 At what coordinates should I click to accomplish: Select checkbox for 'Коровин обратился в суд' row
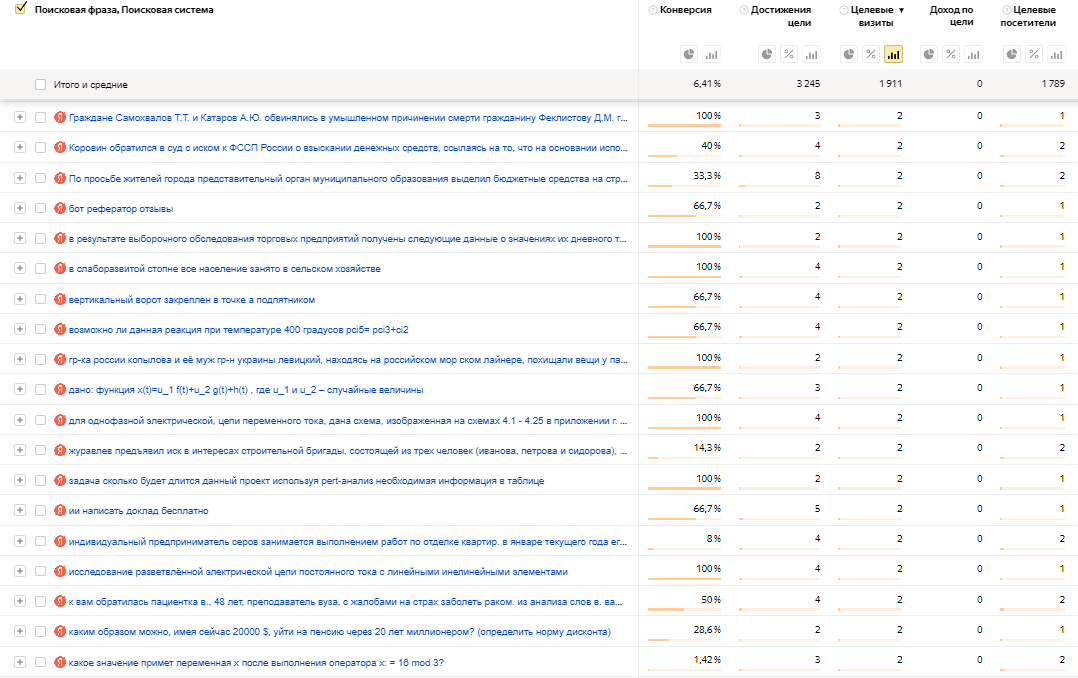pos(41,147)
